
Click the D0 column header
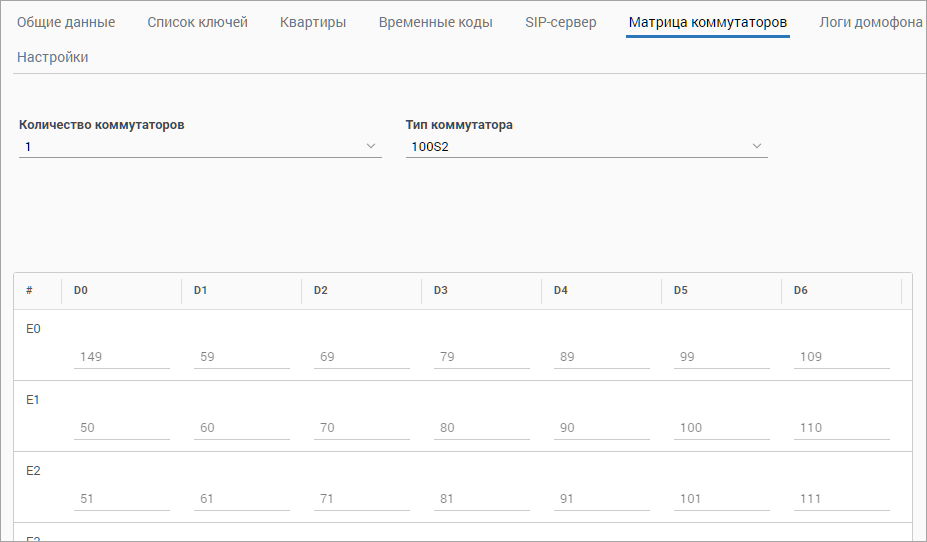pos(81,291)
